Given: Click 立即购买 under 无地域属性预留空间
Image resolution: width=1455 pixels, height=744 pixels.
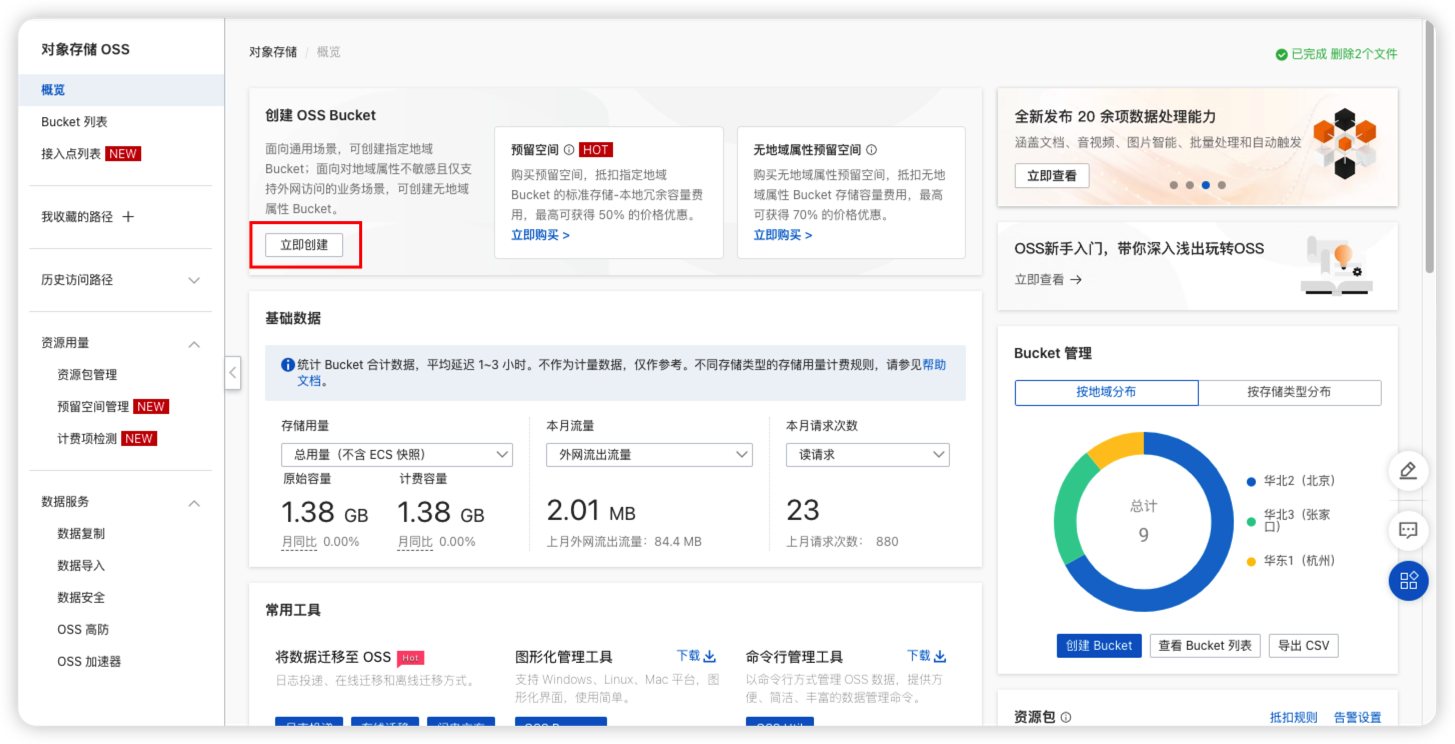Looking at the screenshot, I should coord(783,236).
